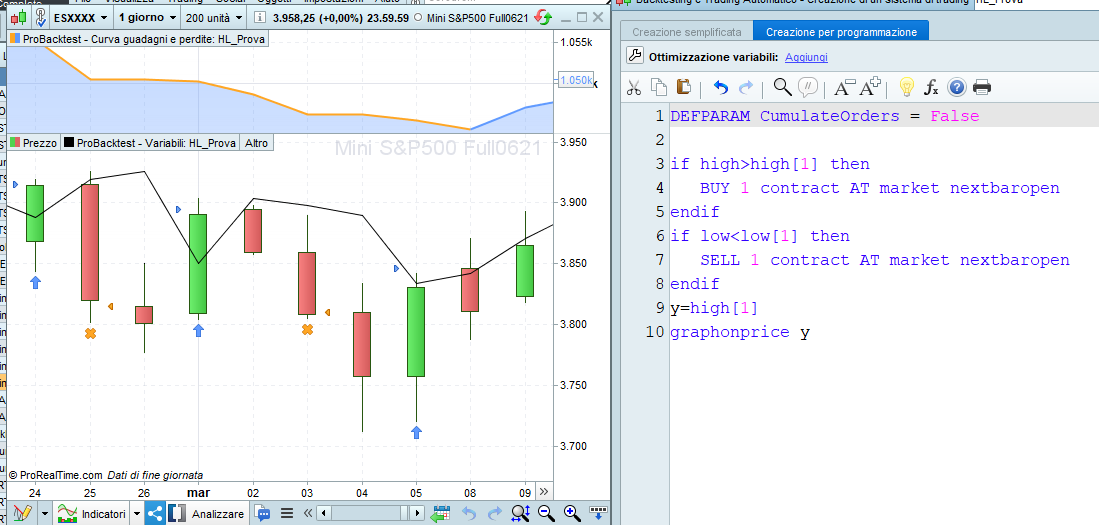Click the printer icon in editor toolbar
Viewport: 1099px width, 525px height.
click(x=982, y=87)
